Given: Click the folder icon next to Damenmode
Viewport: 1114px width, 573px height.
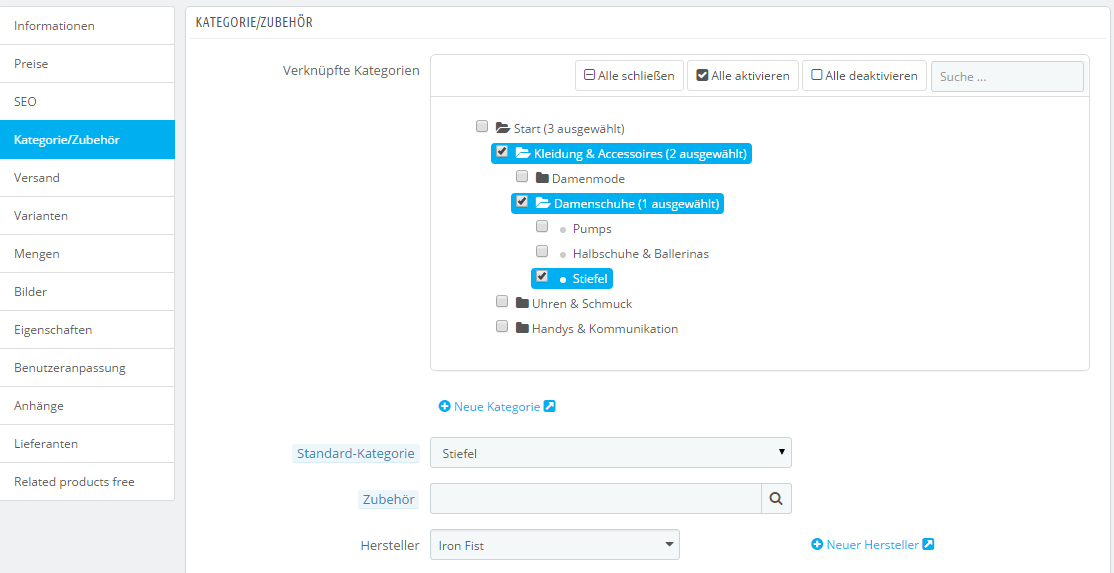Looking at the screenshot, I should [542, 178].
